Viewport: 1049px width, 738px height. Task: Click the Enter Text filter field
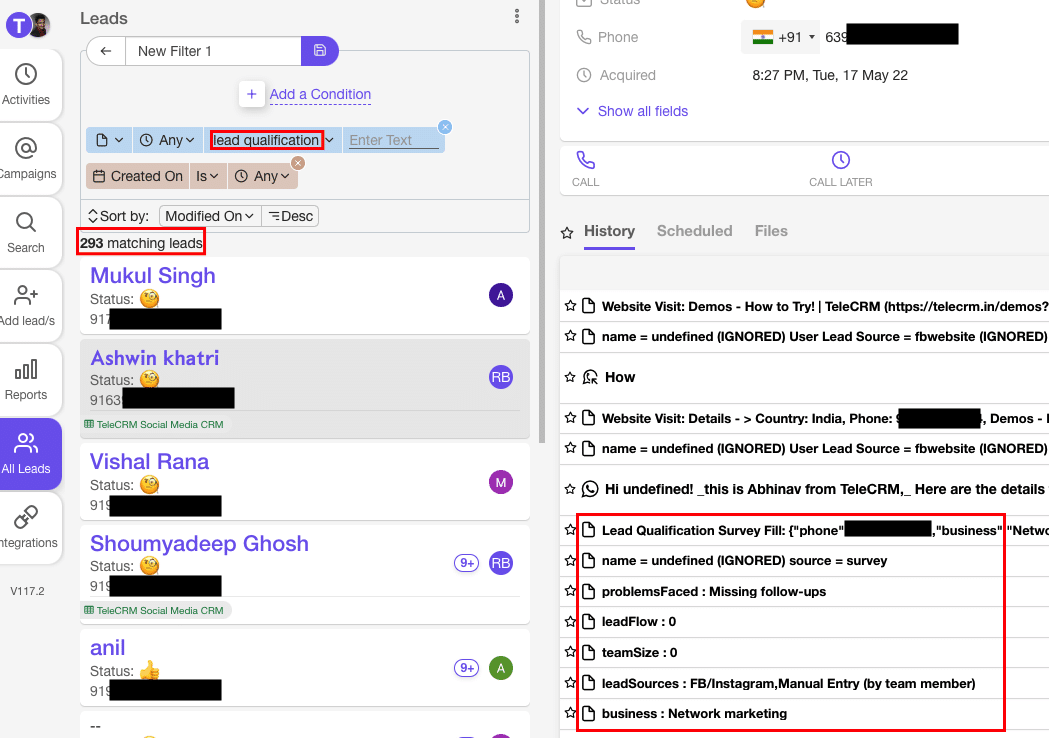pos(393,140)
